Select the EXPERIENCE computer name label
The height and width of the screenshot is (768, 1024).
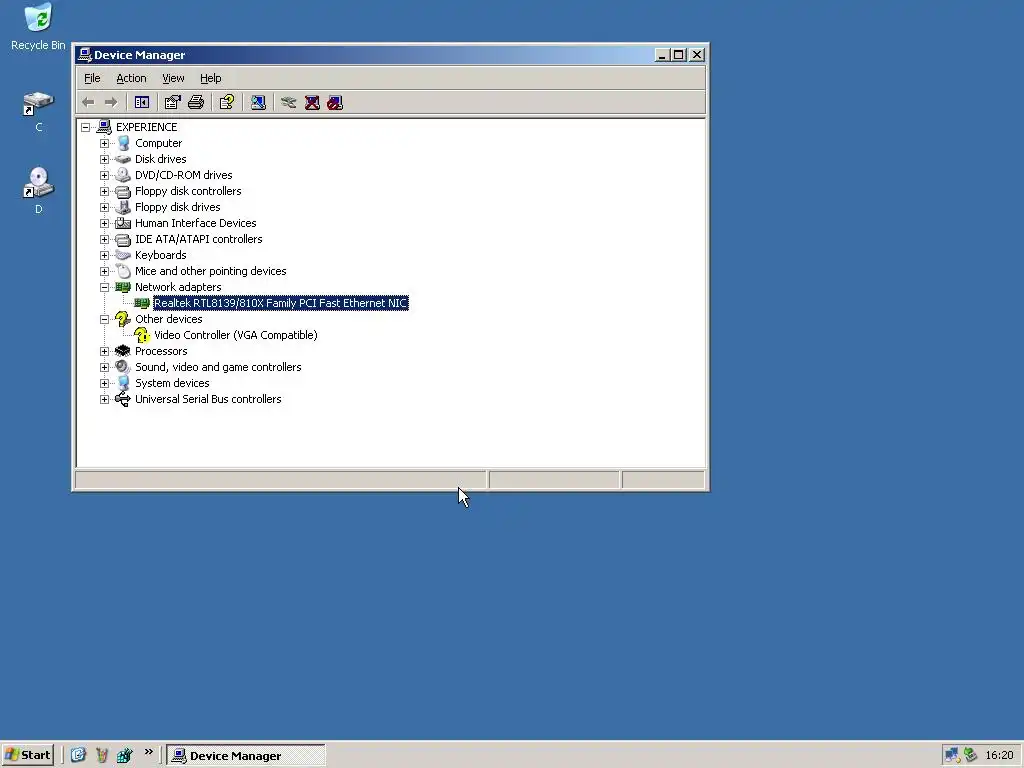tap(146, 127)
